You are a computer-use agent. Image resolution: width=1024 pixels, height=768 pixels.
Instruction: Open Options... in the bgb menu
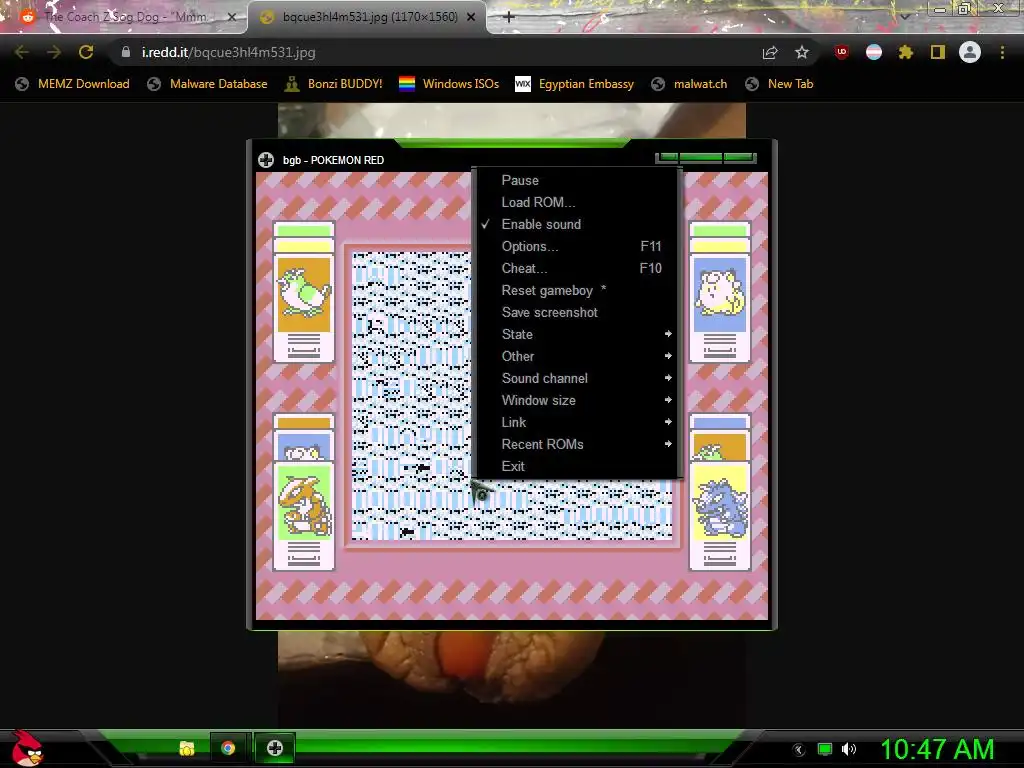click(577, 246)
